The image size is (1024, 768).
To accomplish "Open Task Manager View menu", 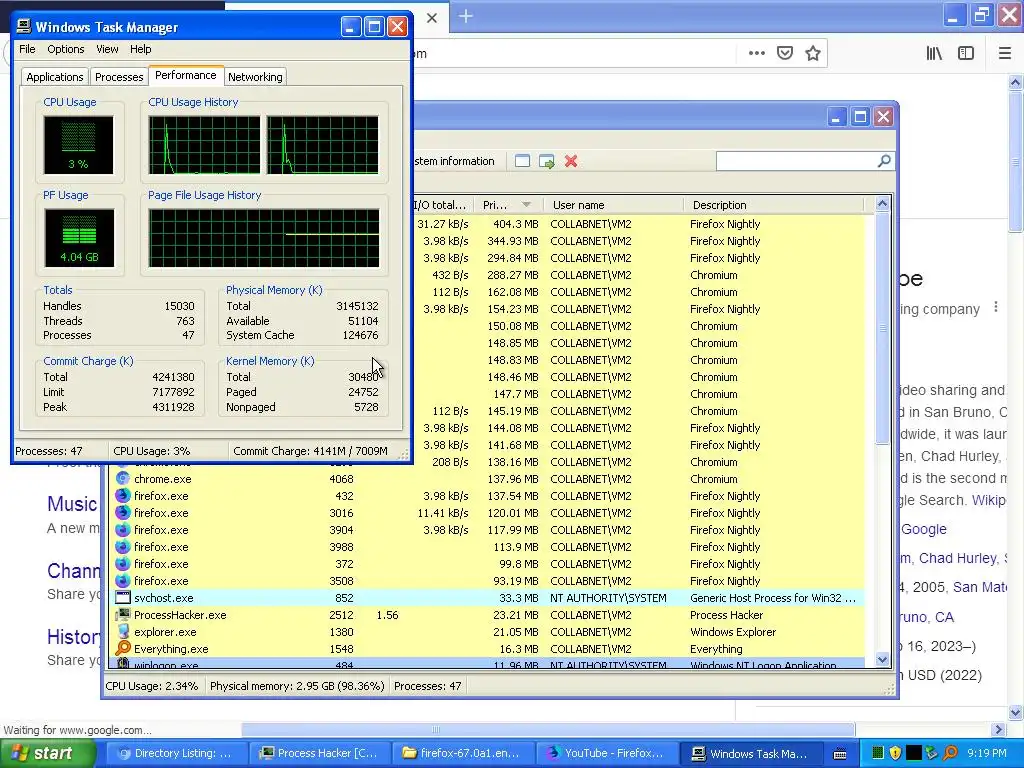I will (x=107, y=49).
